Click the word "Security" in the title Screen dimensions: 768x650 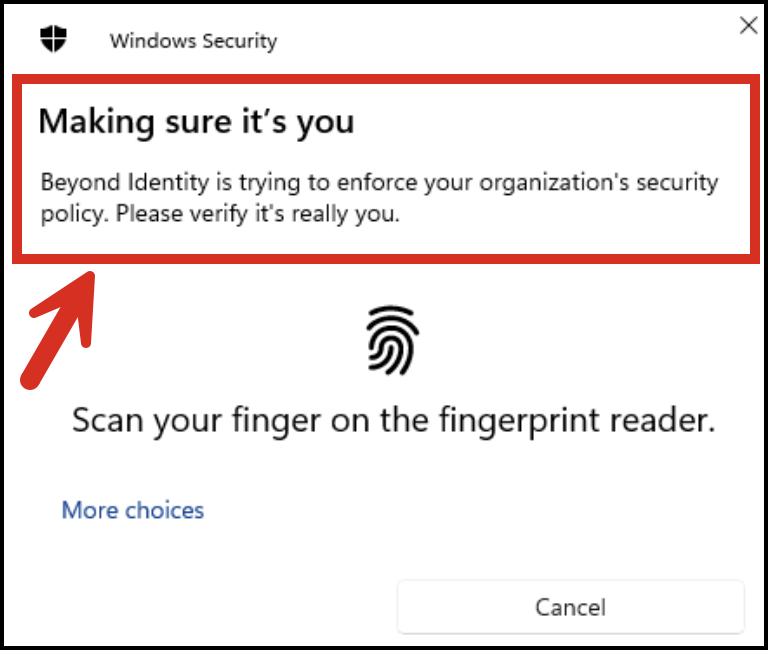(240, 41)
